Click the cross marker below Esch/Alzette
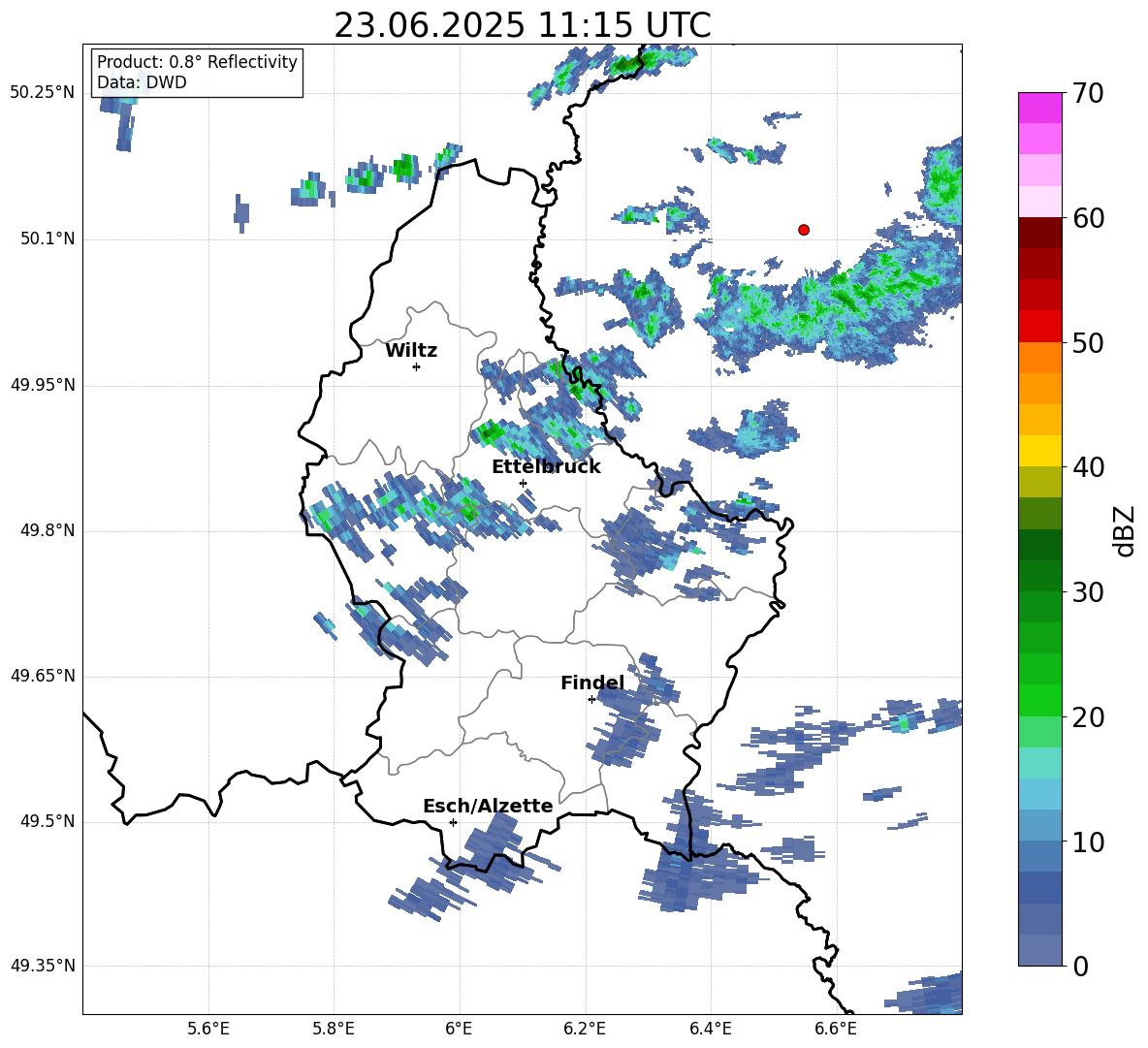 pyautogui.click(x=453, y=822)
